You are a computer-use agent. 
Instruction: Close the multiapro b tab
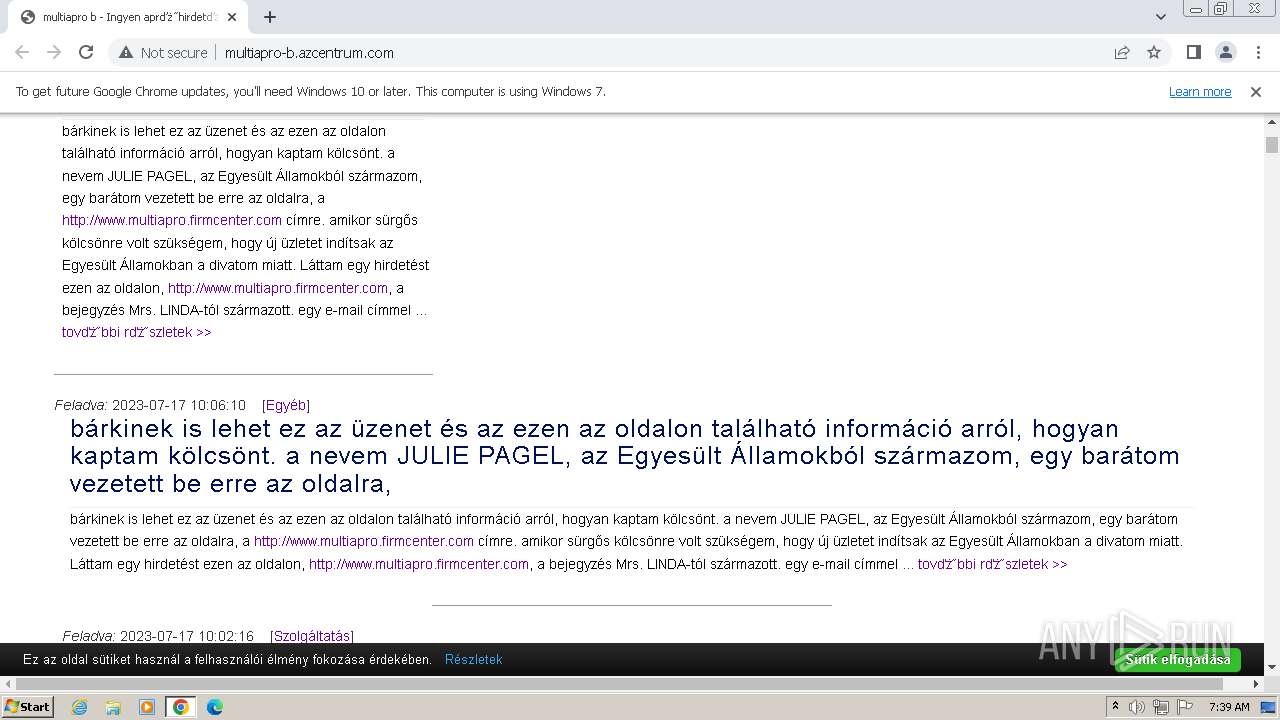[232, 17]
